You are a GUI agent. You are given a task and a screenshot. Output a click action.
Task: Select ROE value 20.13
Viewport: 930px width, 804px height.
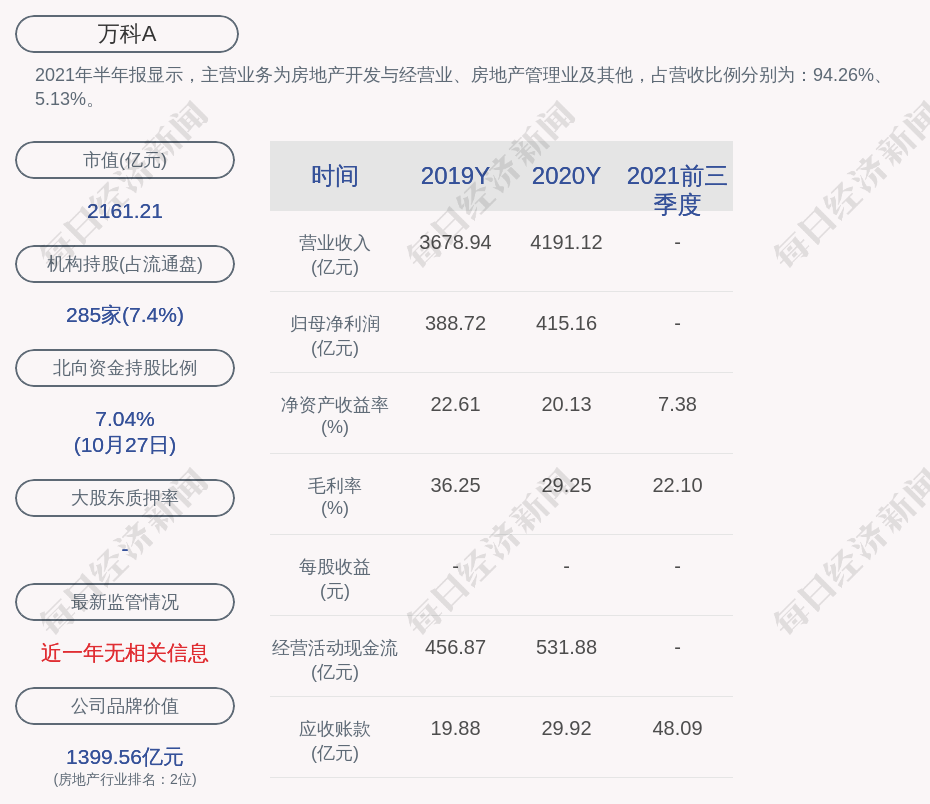click(566, 404)
